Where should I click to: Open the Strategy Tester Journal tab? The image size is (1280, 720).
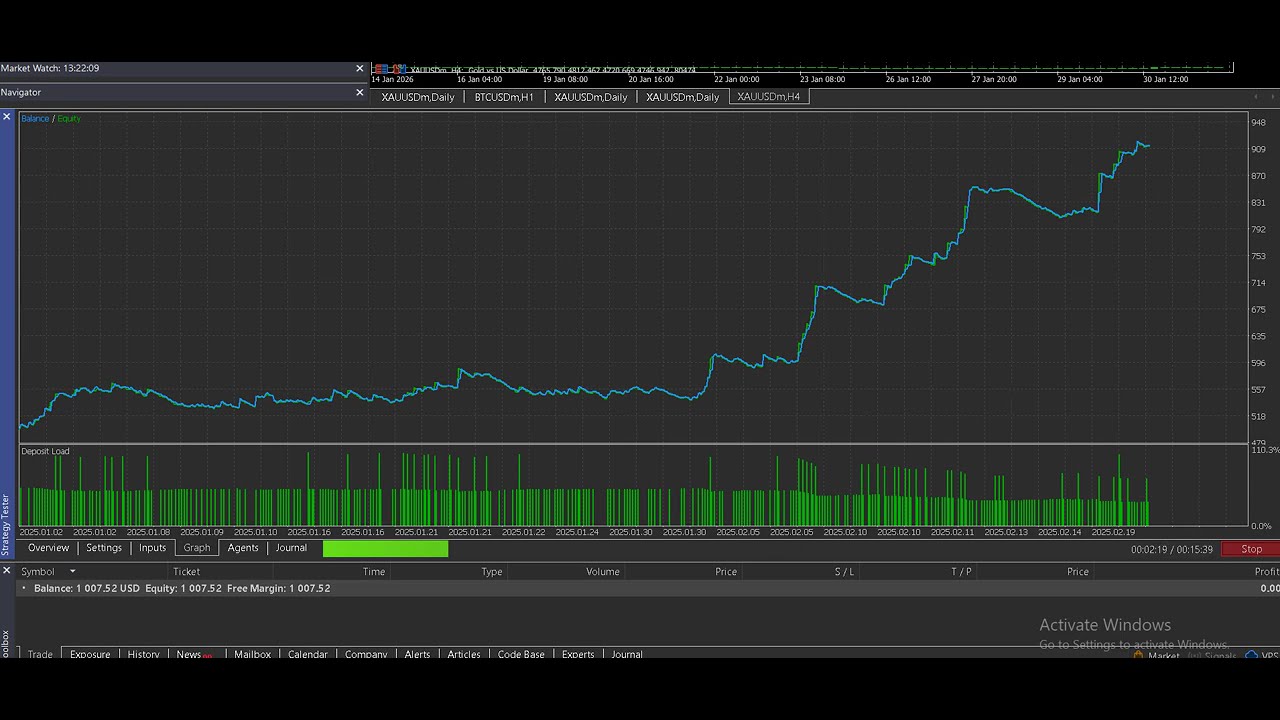(291, 548)
